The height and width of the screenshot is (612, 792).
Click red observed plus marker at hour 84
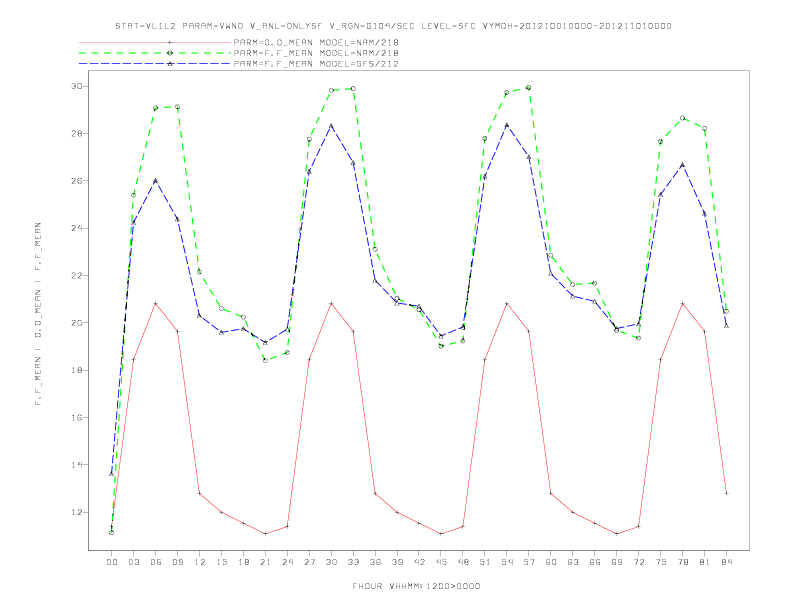click(726, 493)
